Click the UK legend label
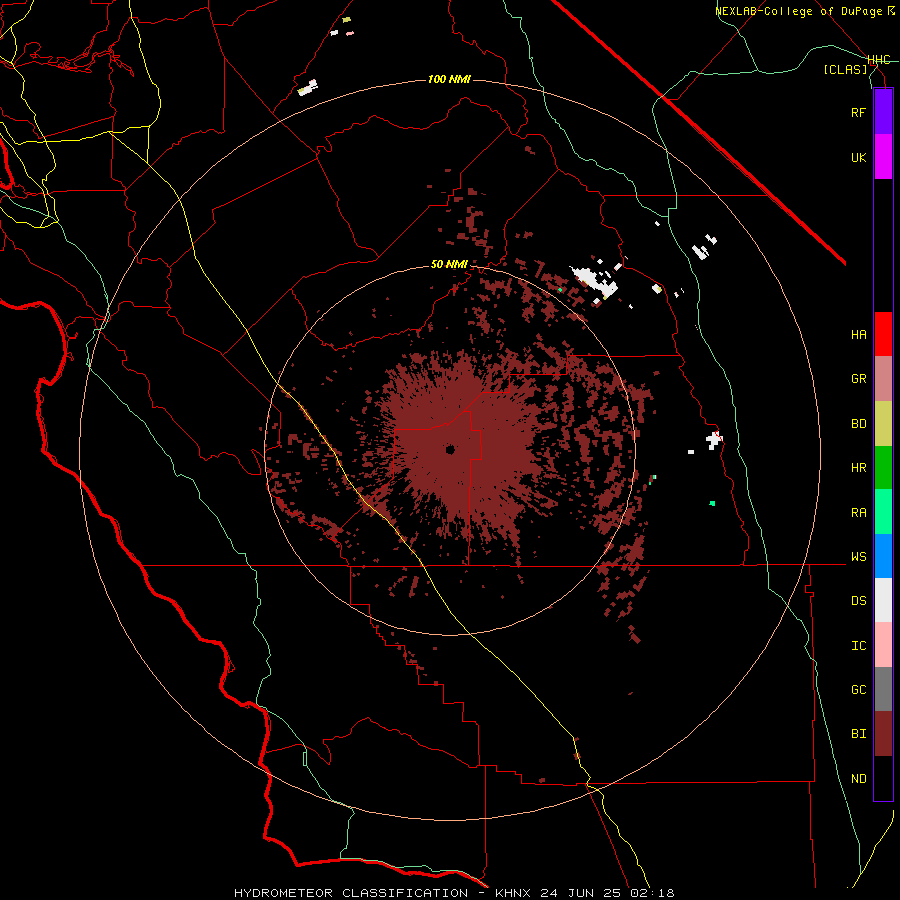 [x=858, y=157]
